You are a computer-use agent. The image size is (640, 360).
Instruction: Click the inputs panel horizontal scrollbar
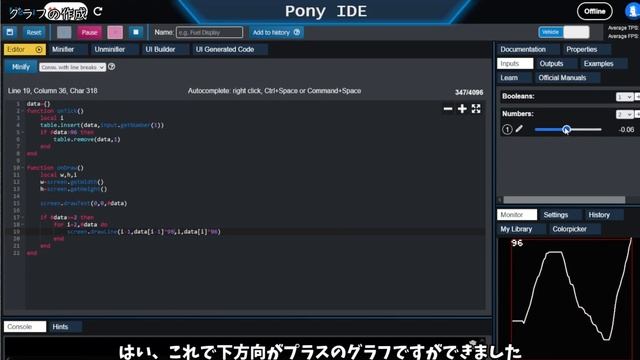[564, 200]
